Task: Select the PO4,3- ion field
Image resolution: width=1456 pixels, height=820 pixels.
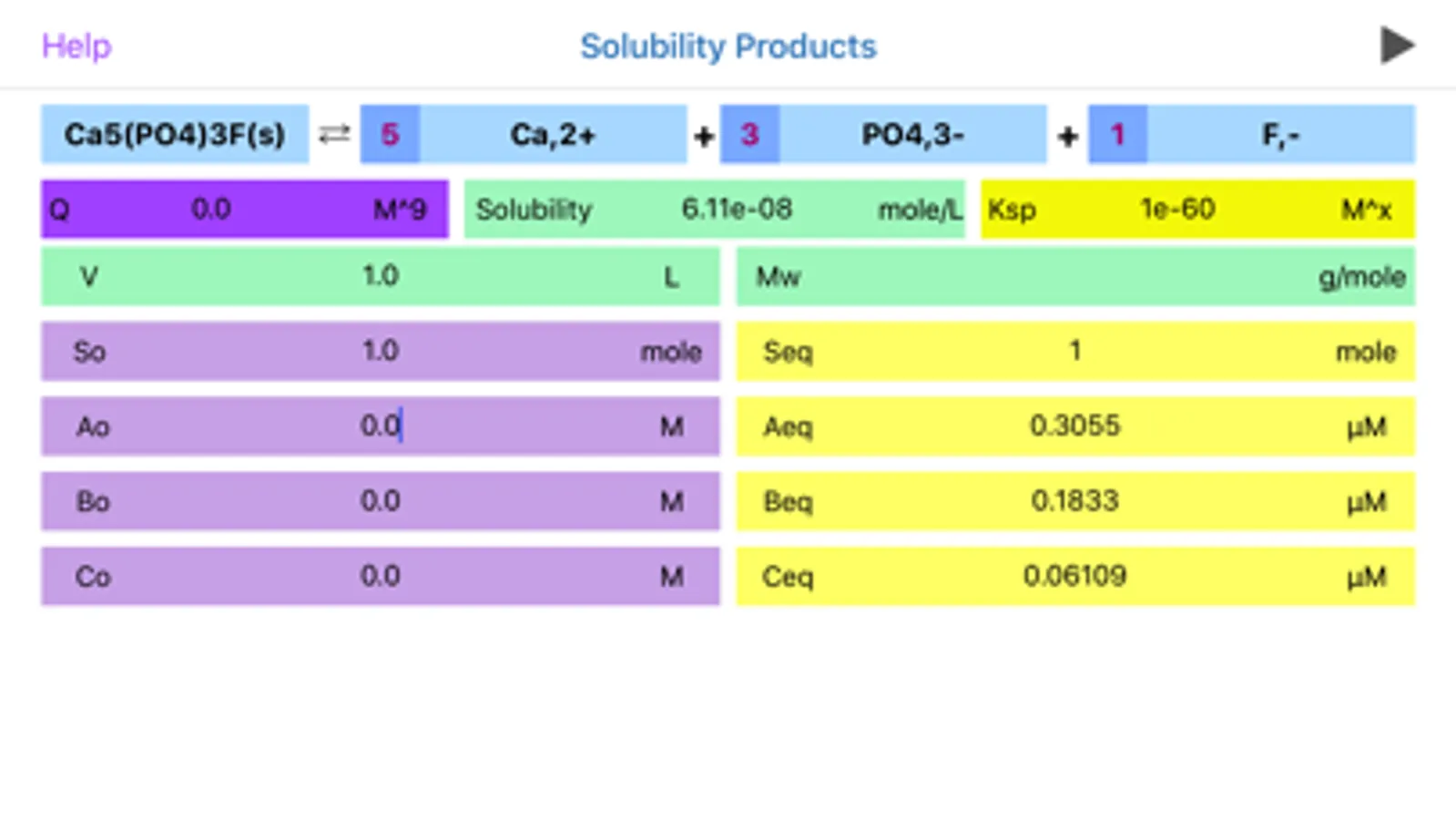Action: pos(912,135)
